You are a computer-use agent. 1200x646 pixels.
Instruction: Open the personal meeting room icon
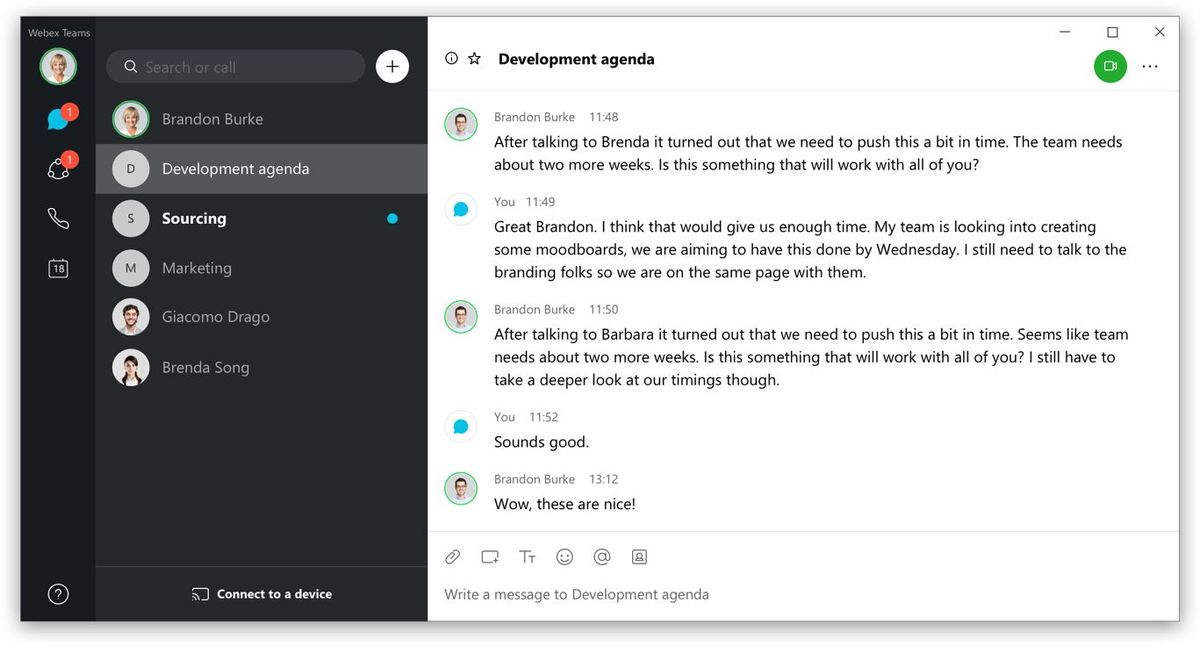coord(639,557)
